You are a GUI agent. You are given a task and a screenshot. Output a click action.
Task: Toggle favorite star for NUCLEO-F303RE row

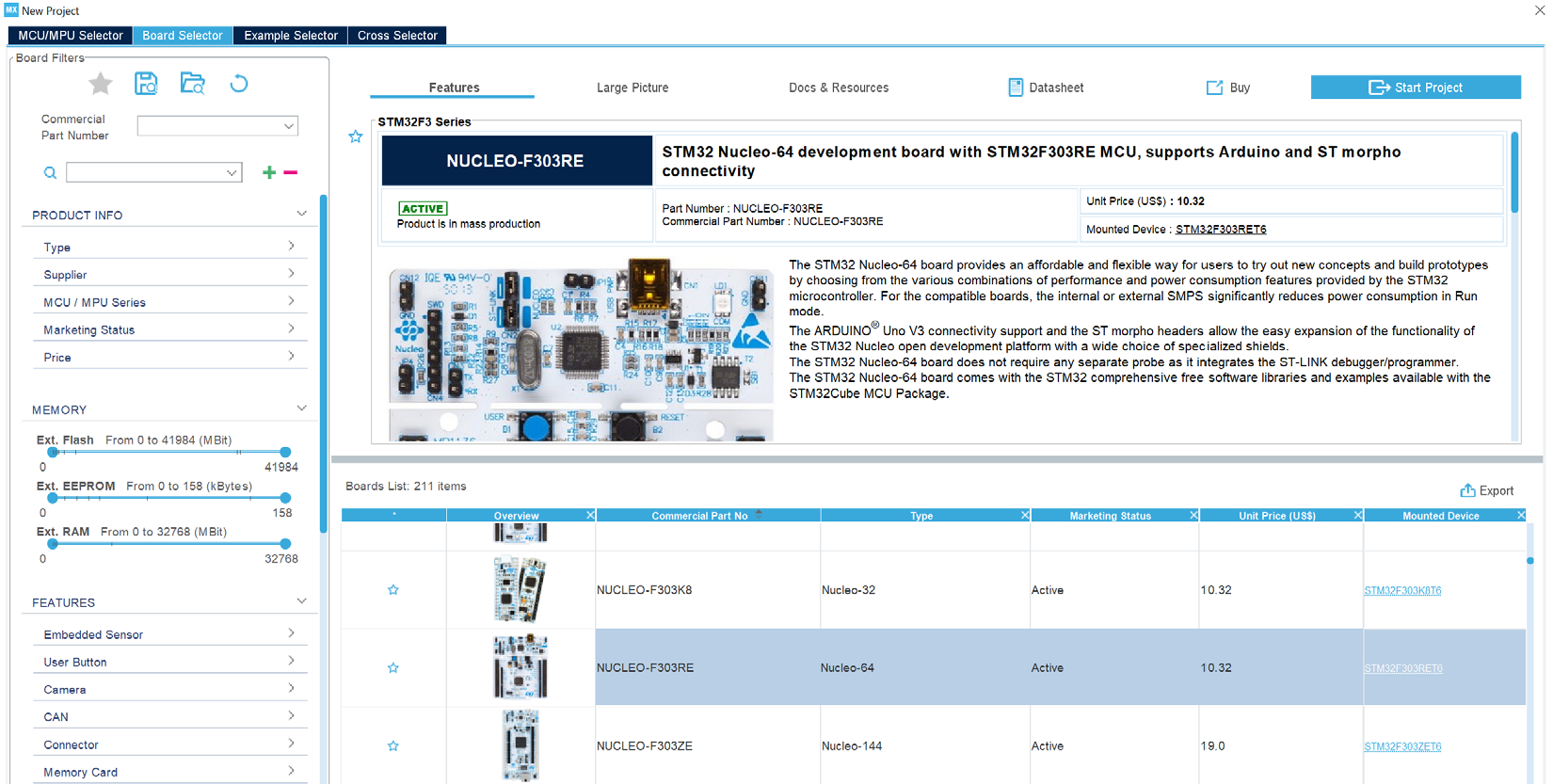pos(393,668)
